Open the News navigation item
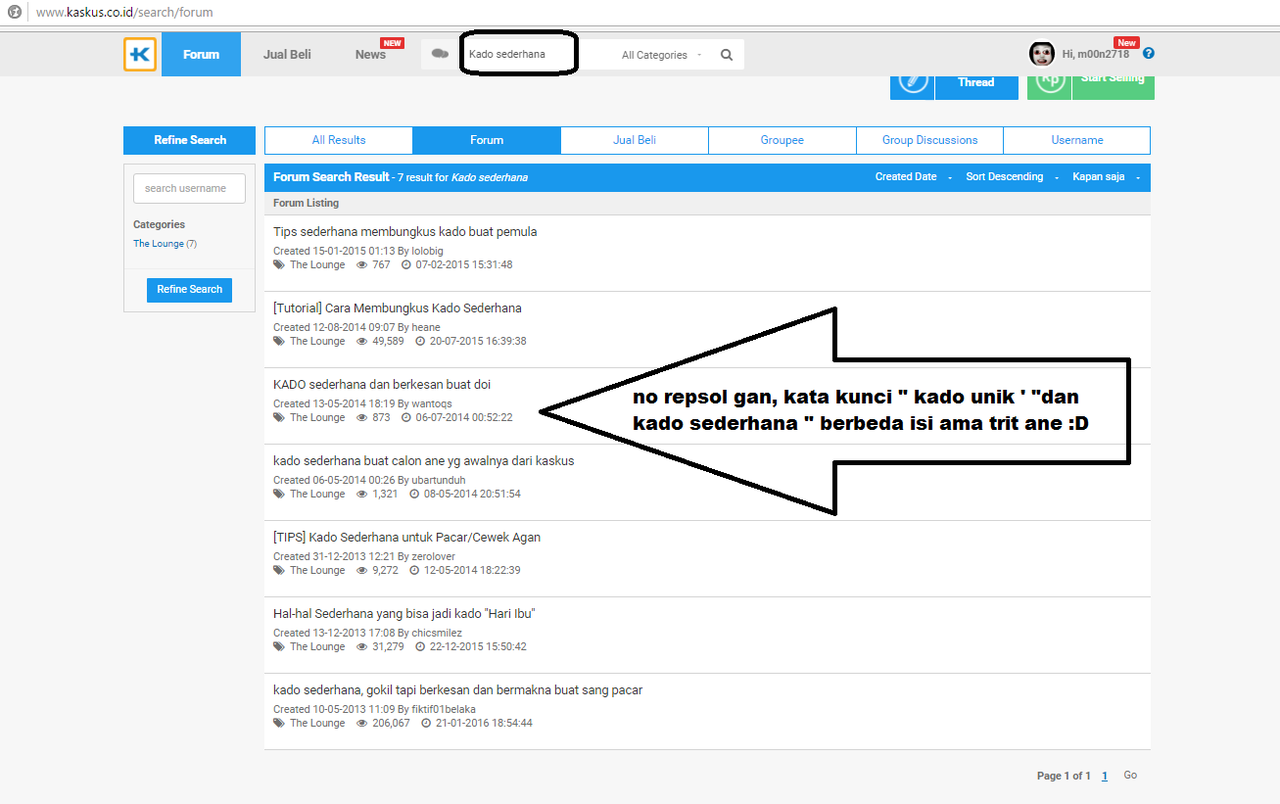The width and height of the screenshot is (1280, 804). (x=371, y=54)
